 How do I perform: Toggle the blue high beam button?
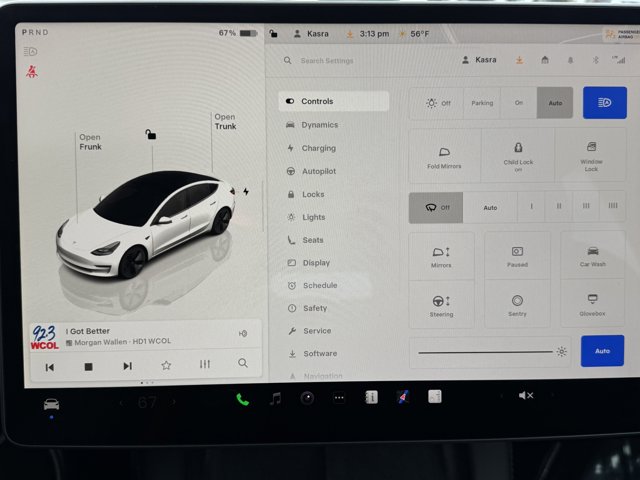pyautogui.click(x=604, y=102)
